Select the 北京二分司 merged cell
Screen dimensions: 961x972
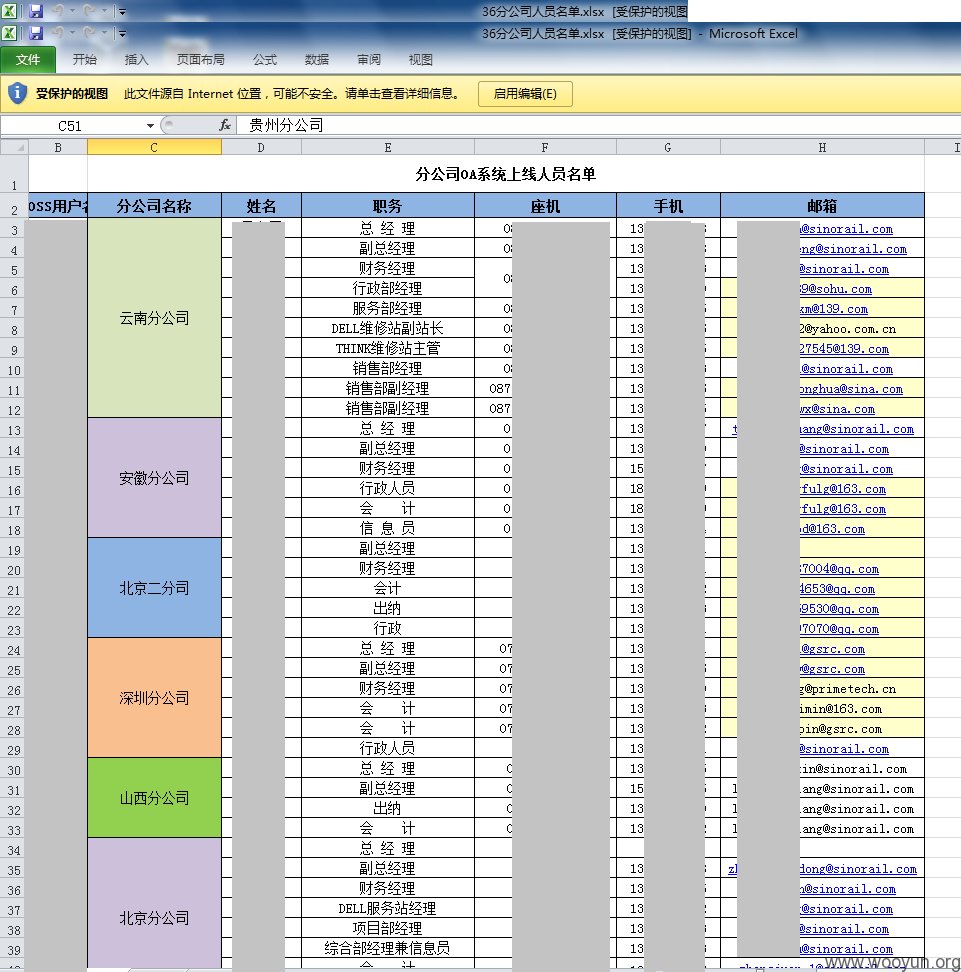(x=154, y=588)
